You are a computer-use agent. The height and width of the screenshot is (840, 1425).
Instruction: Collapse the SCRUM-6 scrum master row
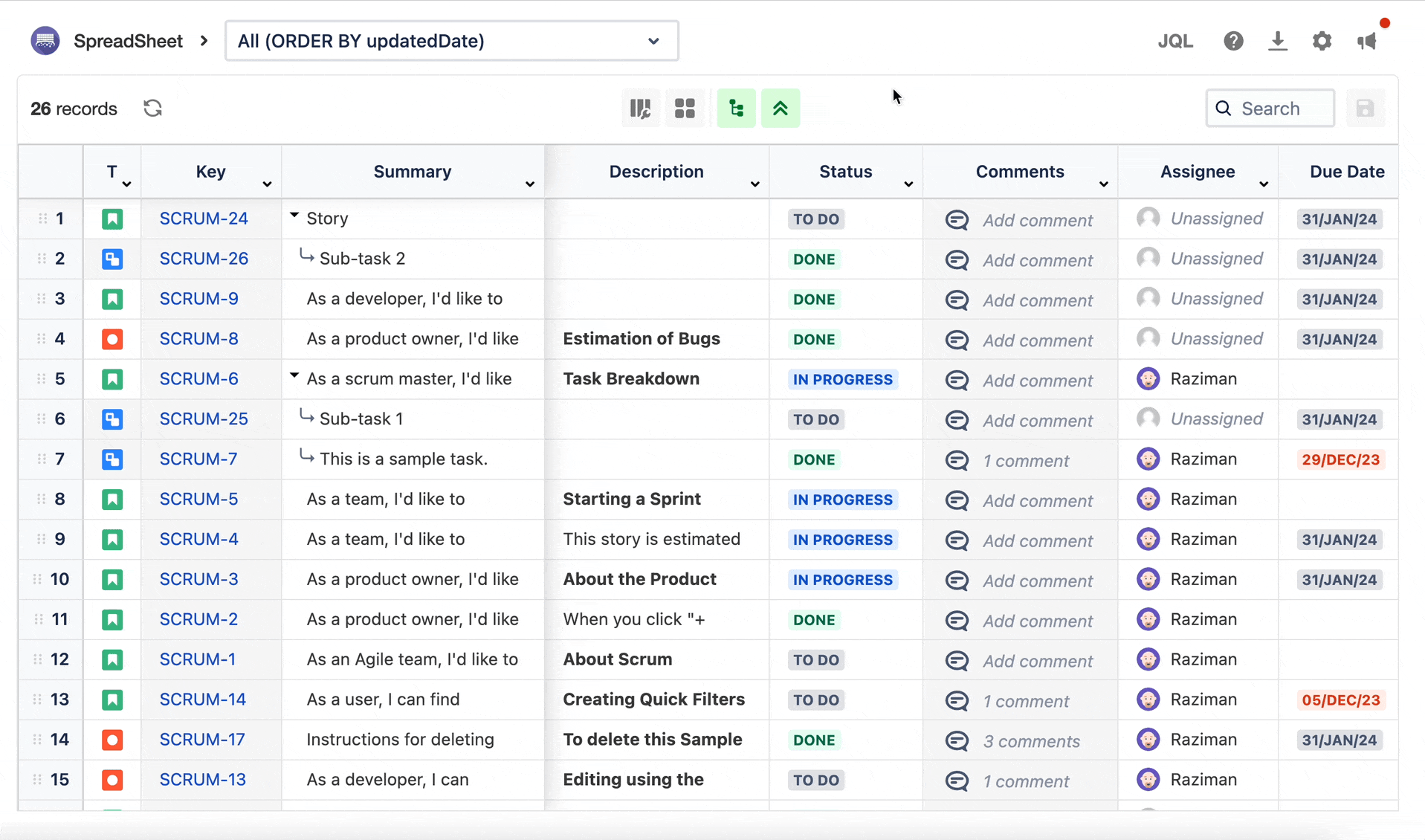(x=294, y=376)
